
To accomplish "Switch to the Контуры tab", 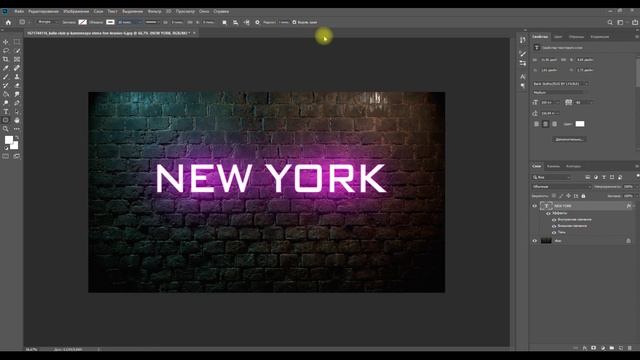I will click(573, 166).
